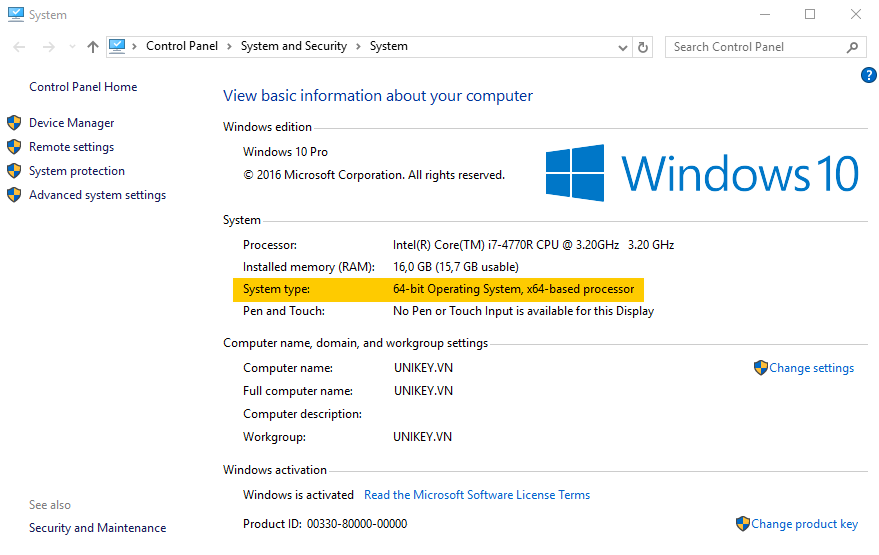Click shield icon beside System protection

pos(14,170)
